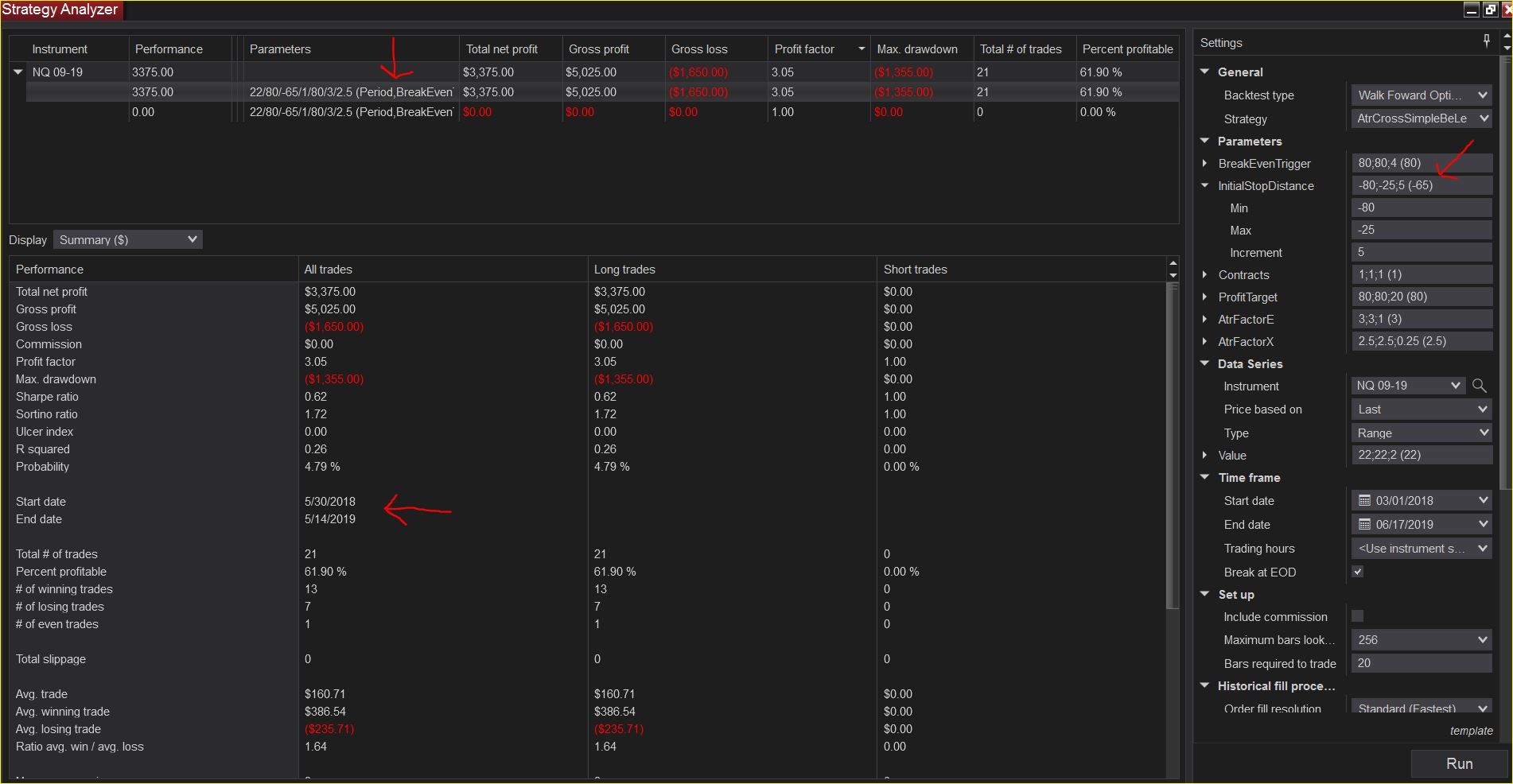
Task: Click the performance table scrollbar thumb
Action: pyautogui.click(x=1173, y=445)
